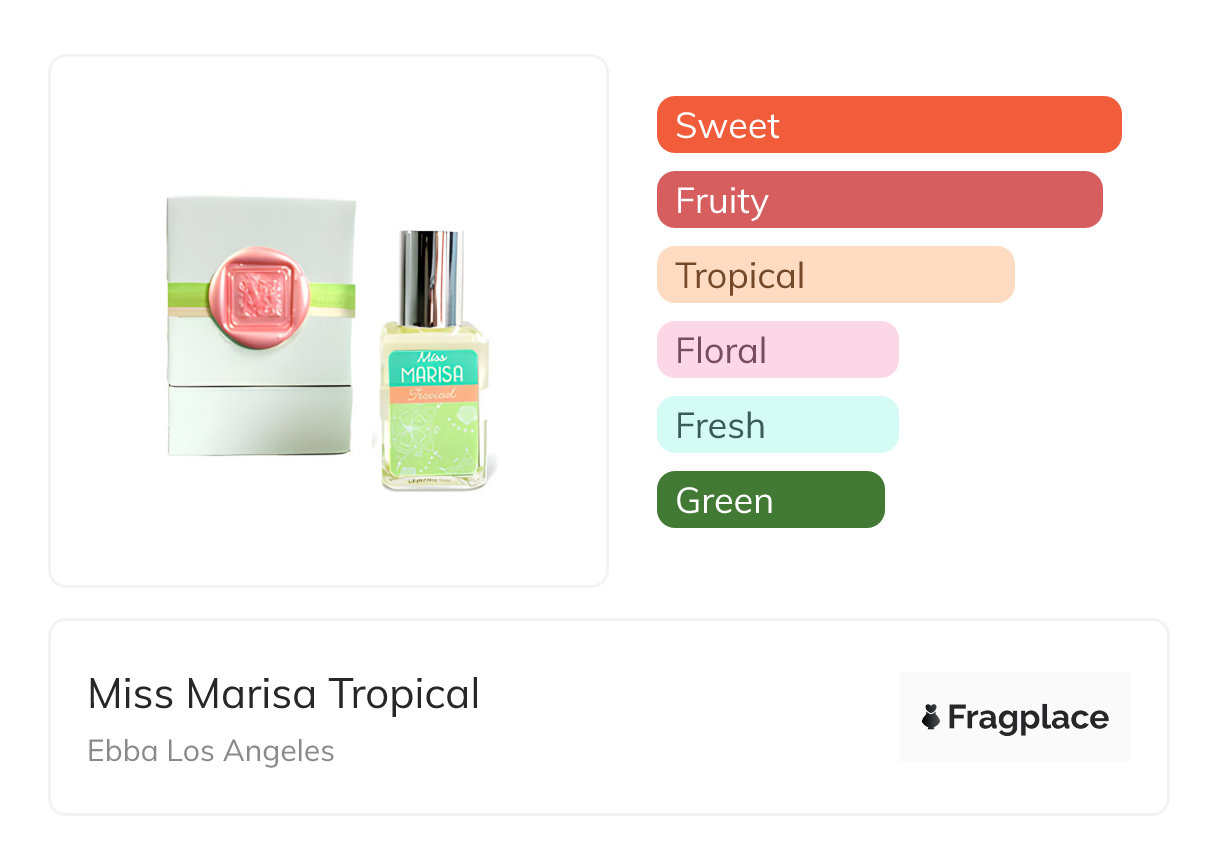Click the empty area of the product info card
The image size is (1218, 864).
pos(680,720)
